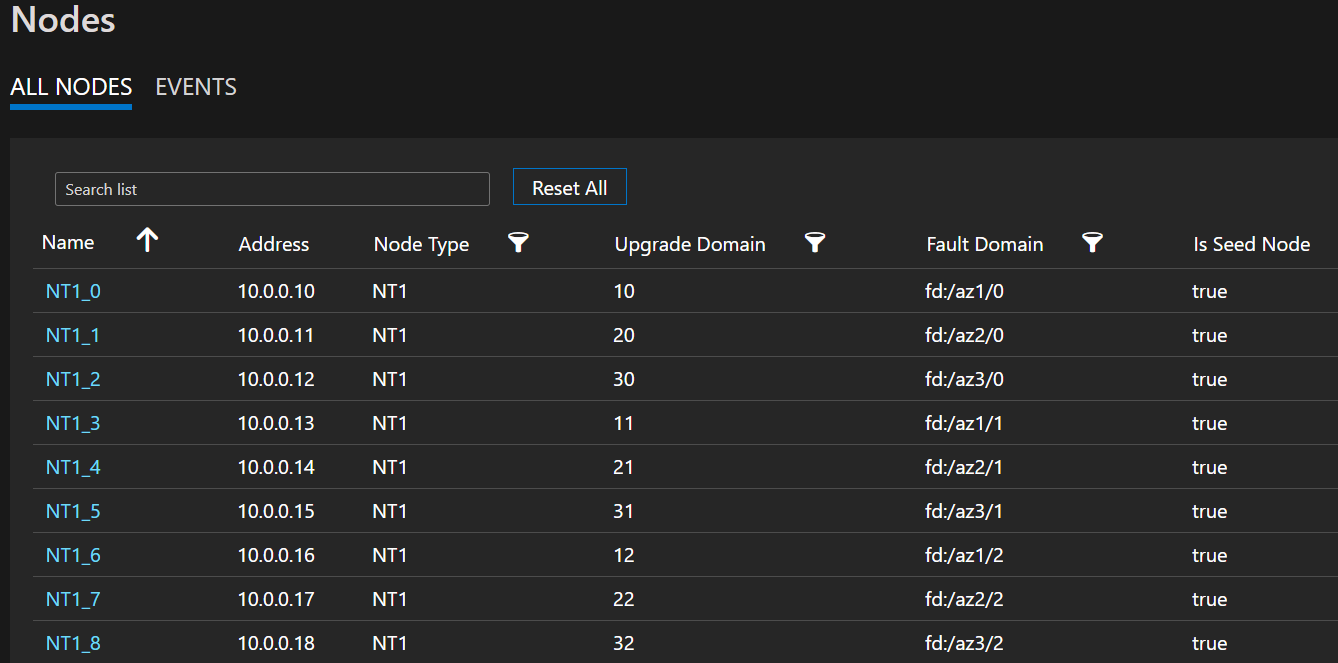Open node NT1_0 link
The height and width of the screenshot is (663, 1338).
click(73, 292)
